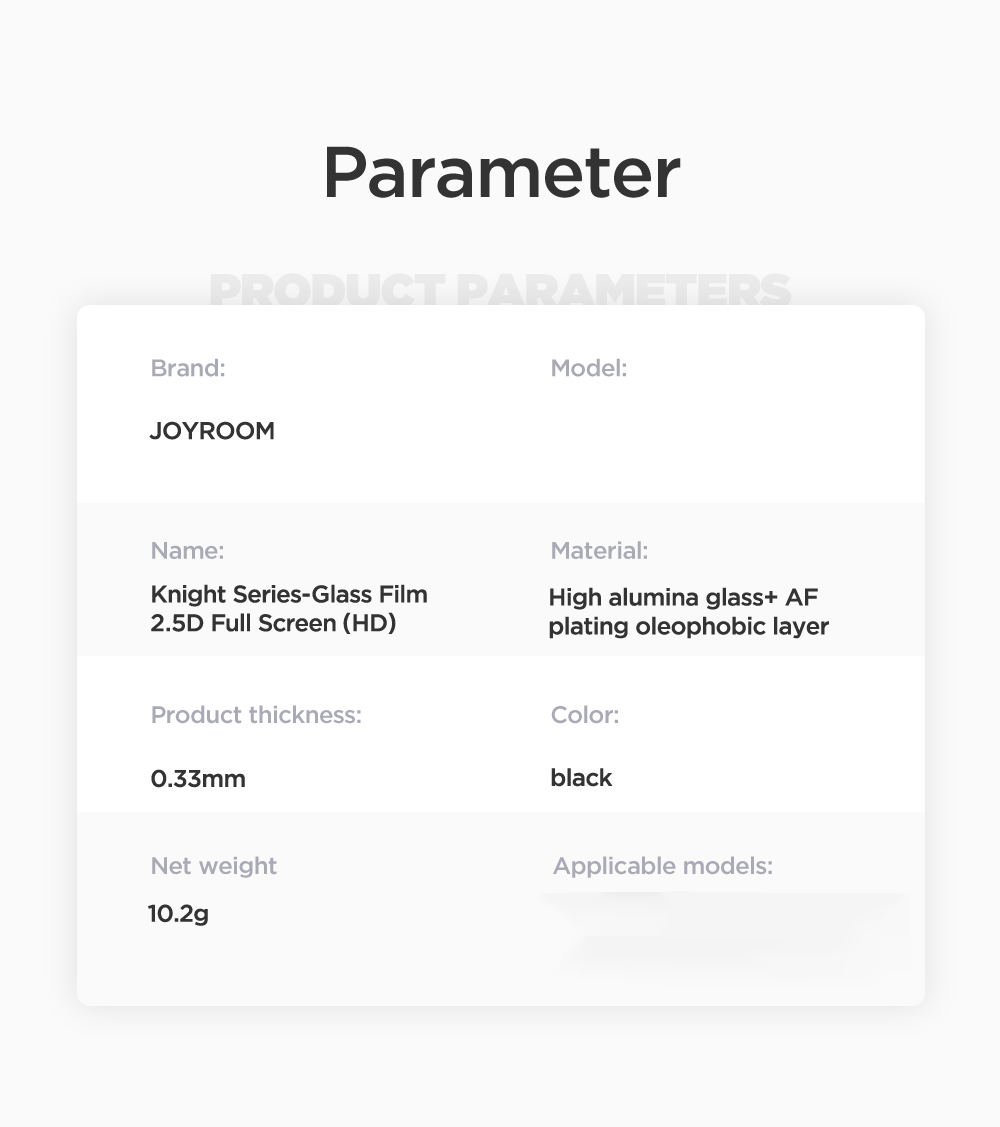Viewport: 1000px width, 1127px height.
Task: Click the black color value
Action: 581,778
